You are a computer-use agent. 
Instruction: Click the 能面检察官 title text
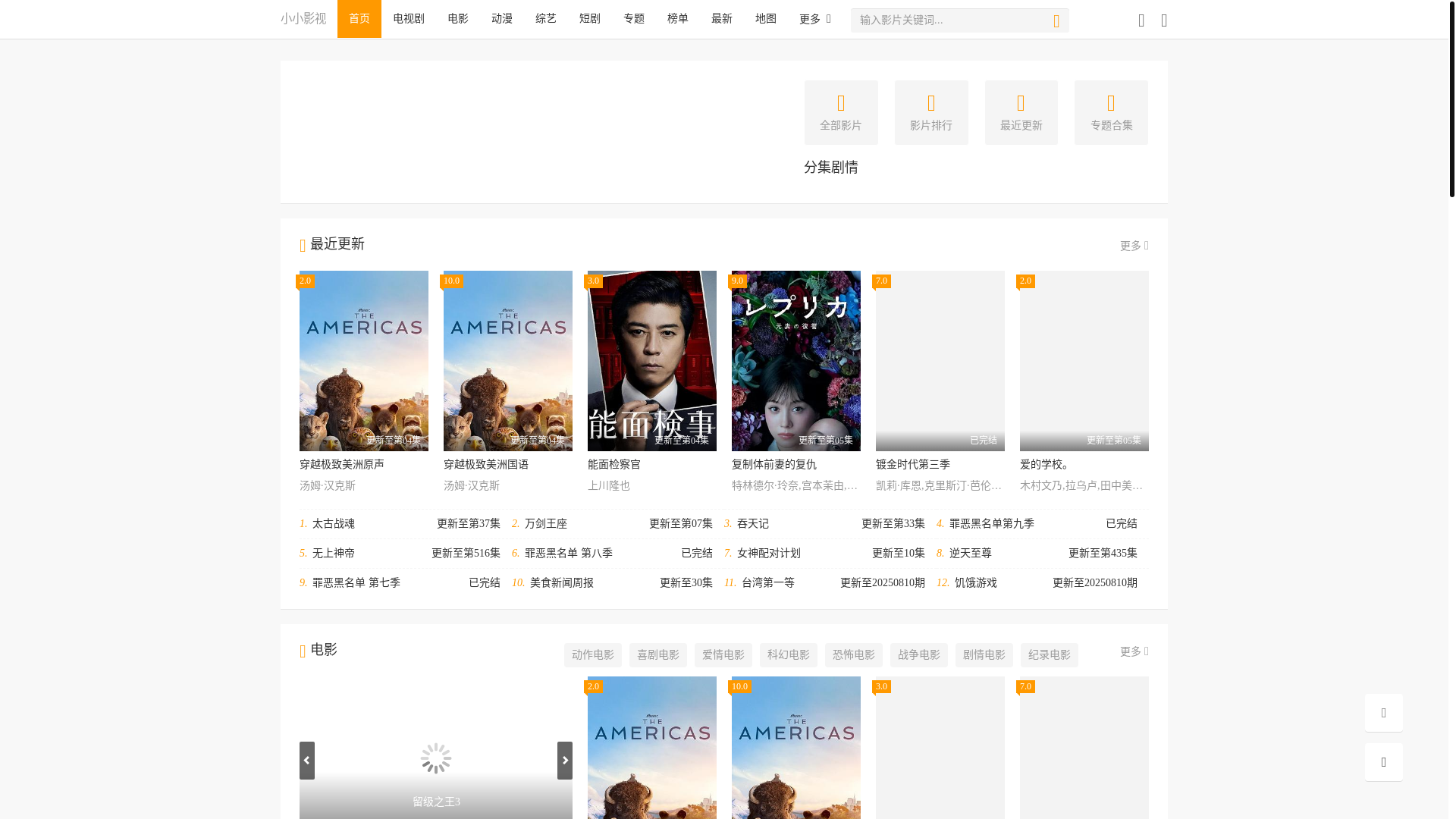click(x=614, y=464)
